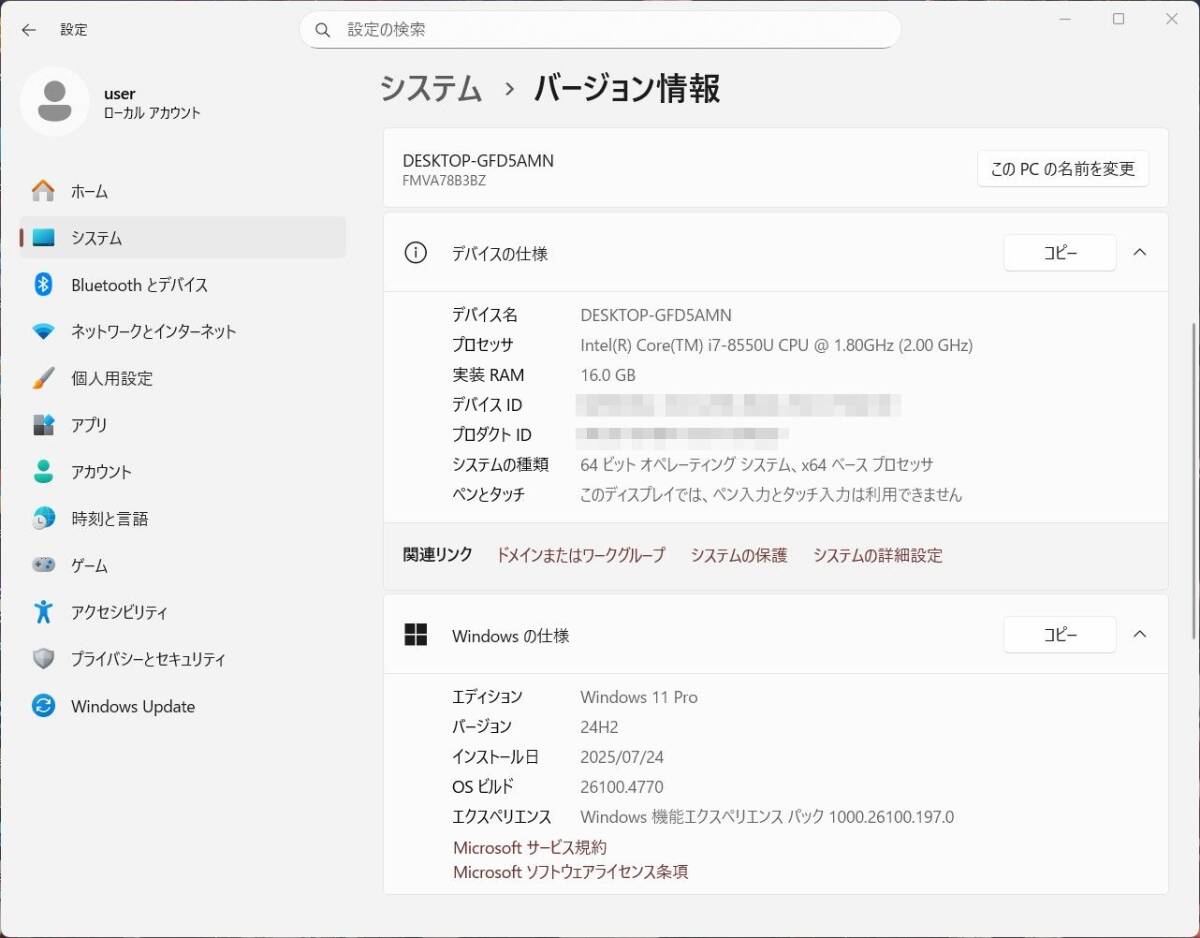Image resolution: width=1200 pixels, height=938 pixels.
Task: Click the 設定の検索 search field
Action: [x=600, y=30]
